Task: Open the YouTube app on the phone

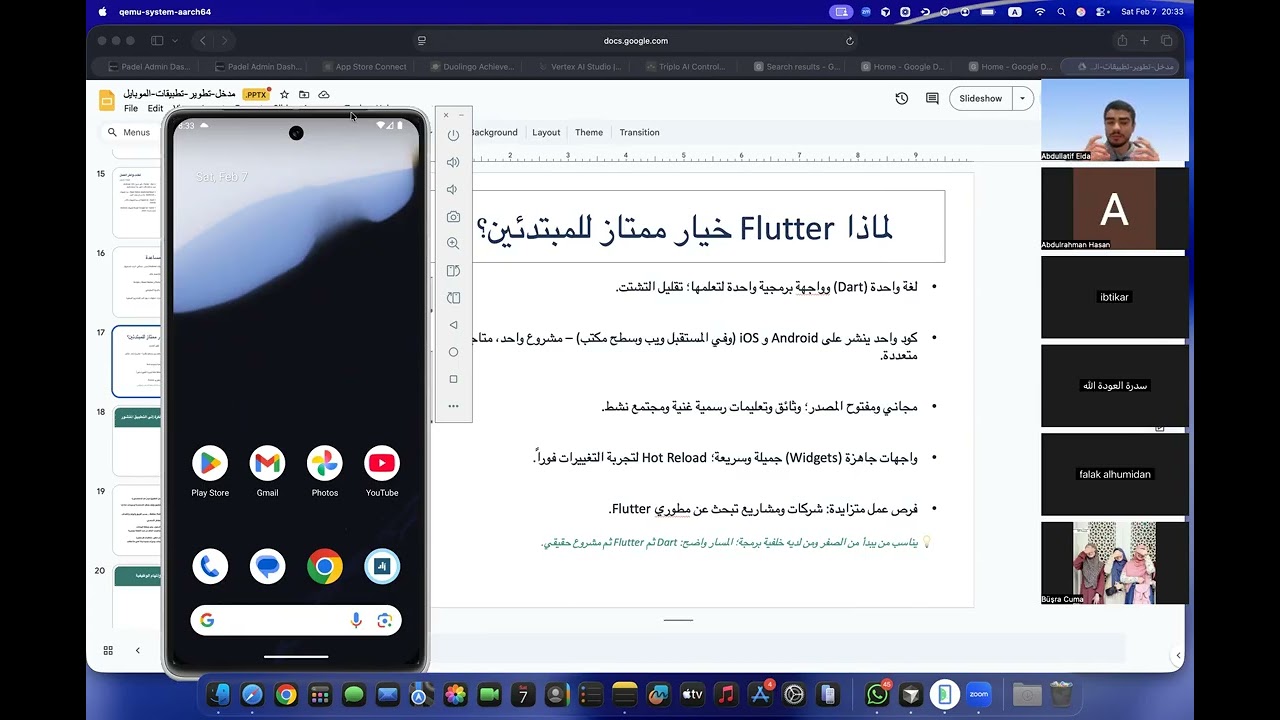Action: tap(382, 463)
